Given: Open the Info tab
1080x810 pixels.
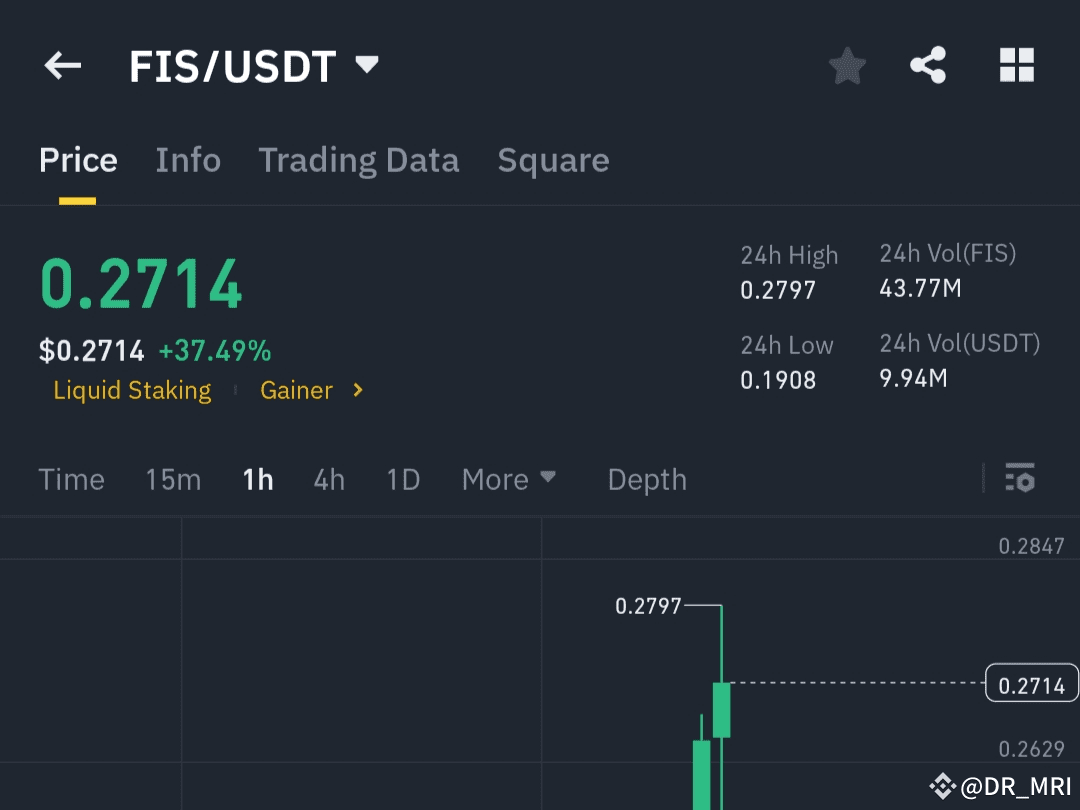Looking at the screenshot, I should (x=188, y=160).
